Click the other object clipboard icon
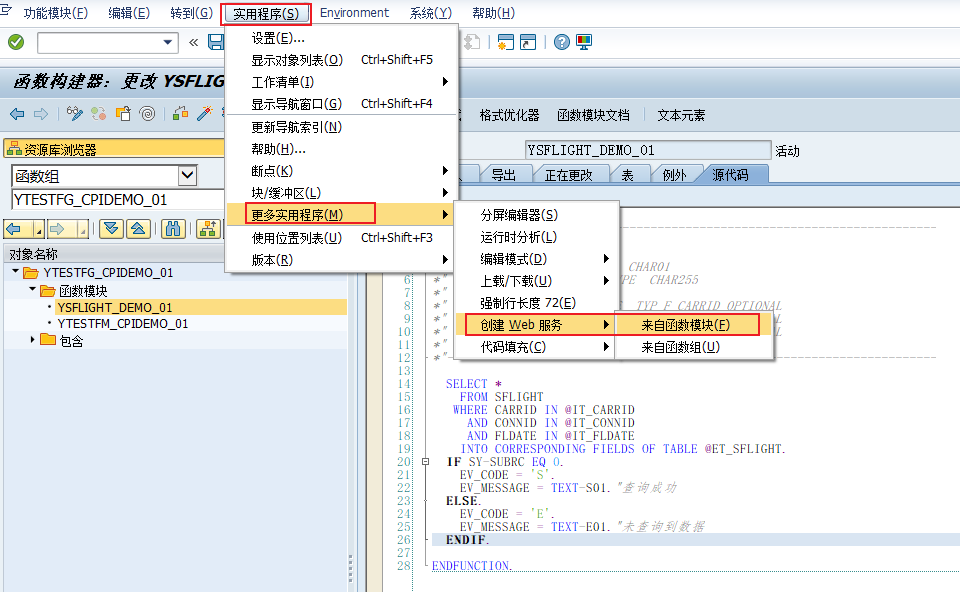 tap(123, 113)
